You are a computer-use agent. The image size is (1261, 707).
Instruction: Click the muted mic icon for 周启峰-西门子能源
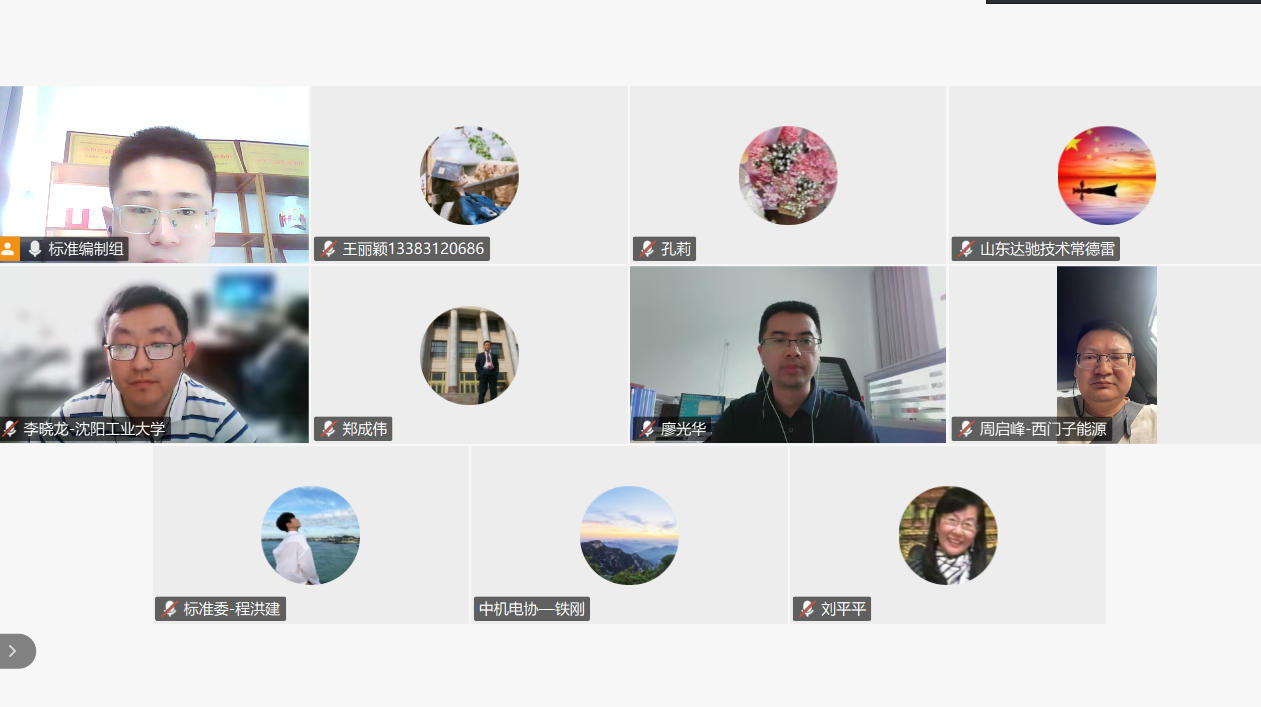click(966, 429)
